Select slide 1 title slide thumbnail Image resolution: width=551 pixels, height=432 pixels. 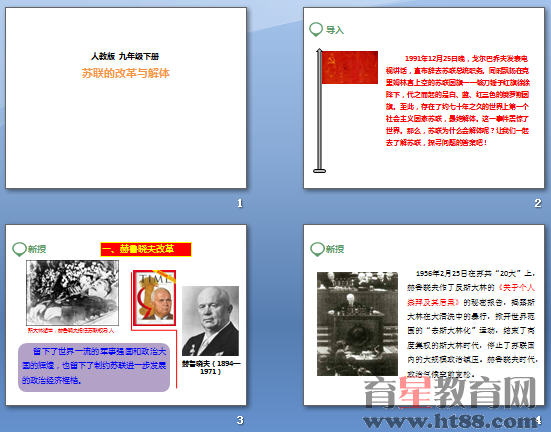tap(126, 98)
